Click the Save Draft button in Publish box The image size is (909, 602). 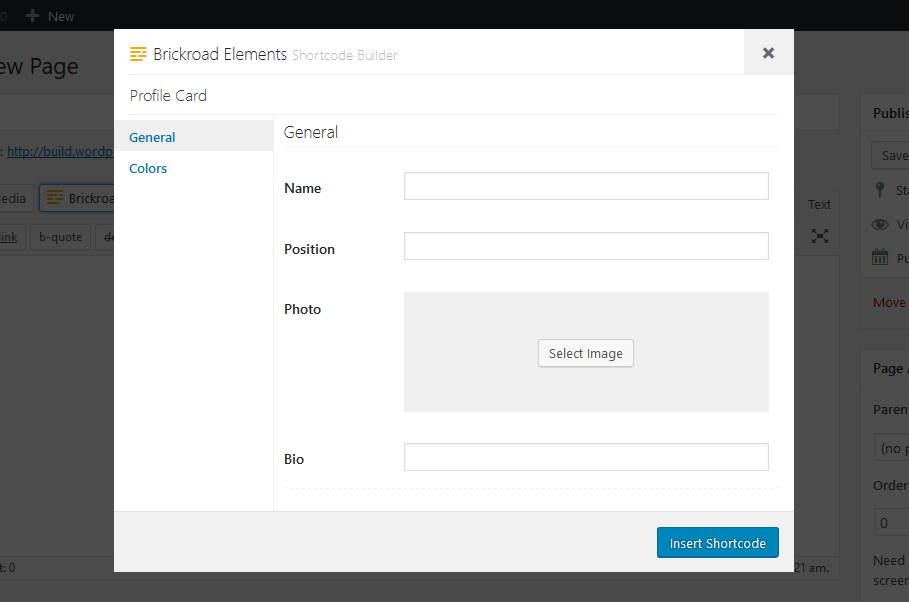[890, 155]
